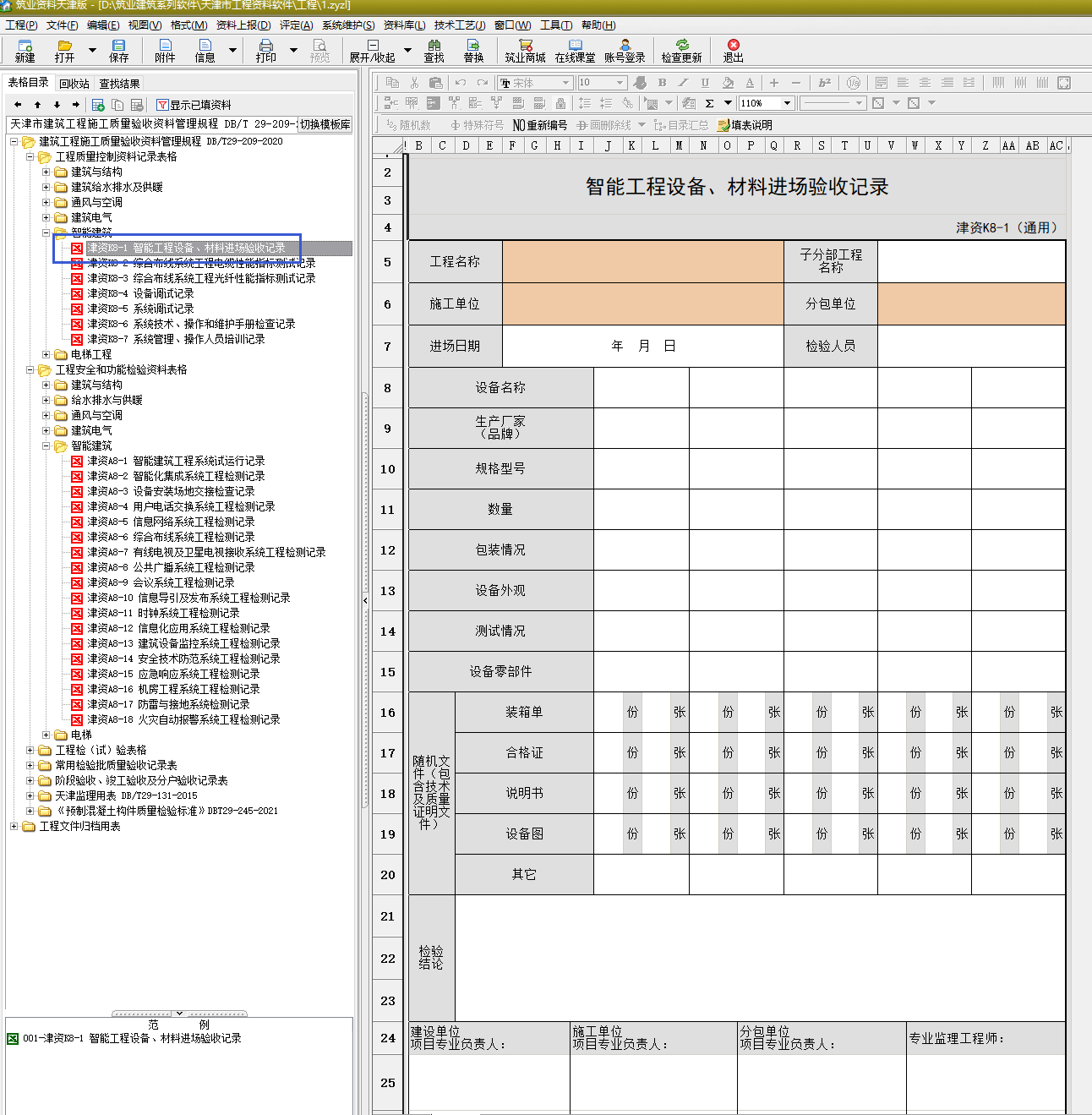
Task: Click the 填表说明 fill instructions button
Action: [745, 125]
